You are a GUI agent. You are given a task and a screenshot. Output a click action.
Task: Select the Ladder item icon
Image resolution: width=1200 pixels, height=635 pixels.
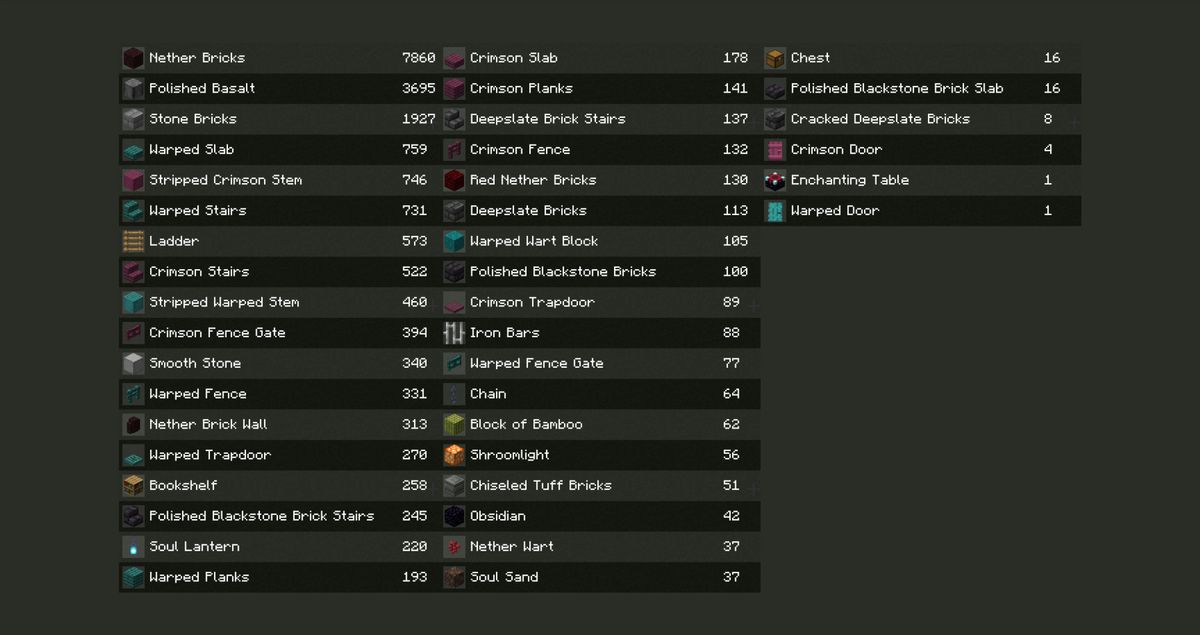pyautogui.click(x=133, y=241)
